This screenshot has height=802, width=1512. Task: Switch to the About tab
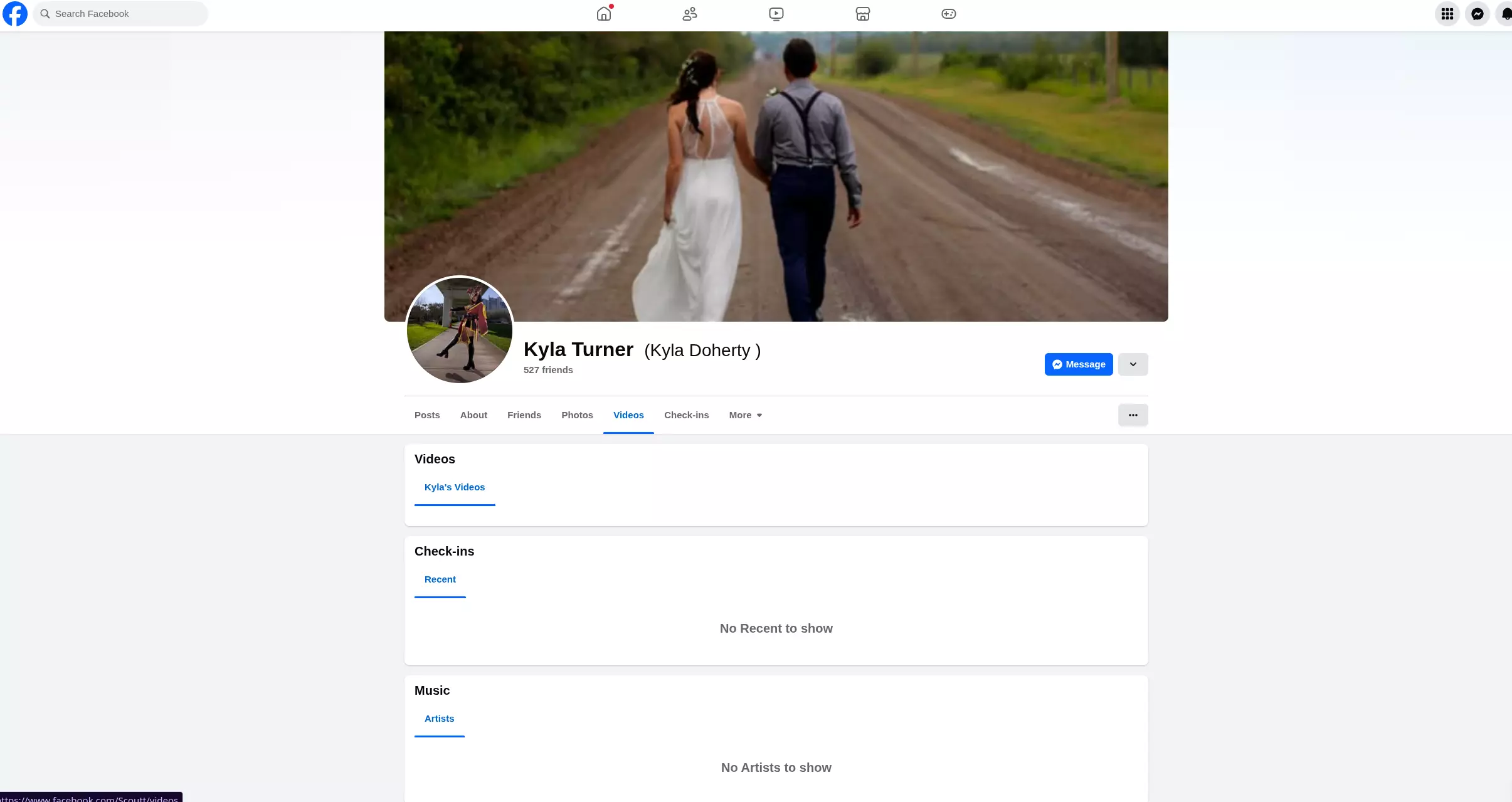click(473, 415)
